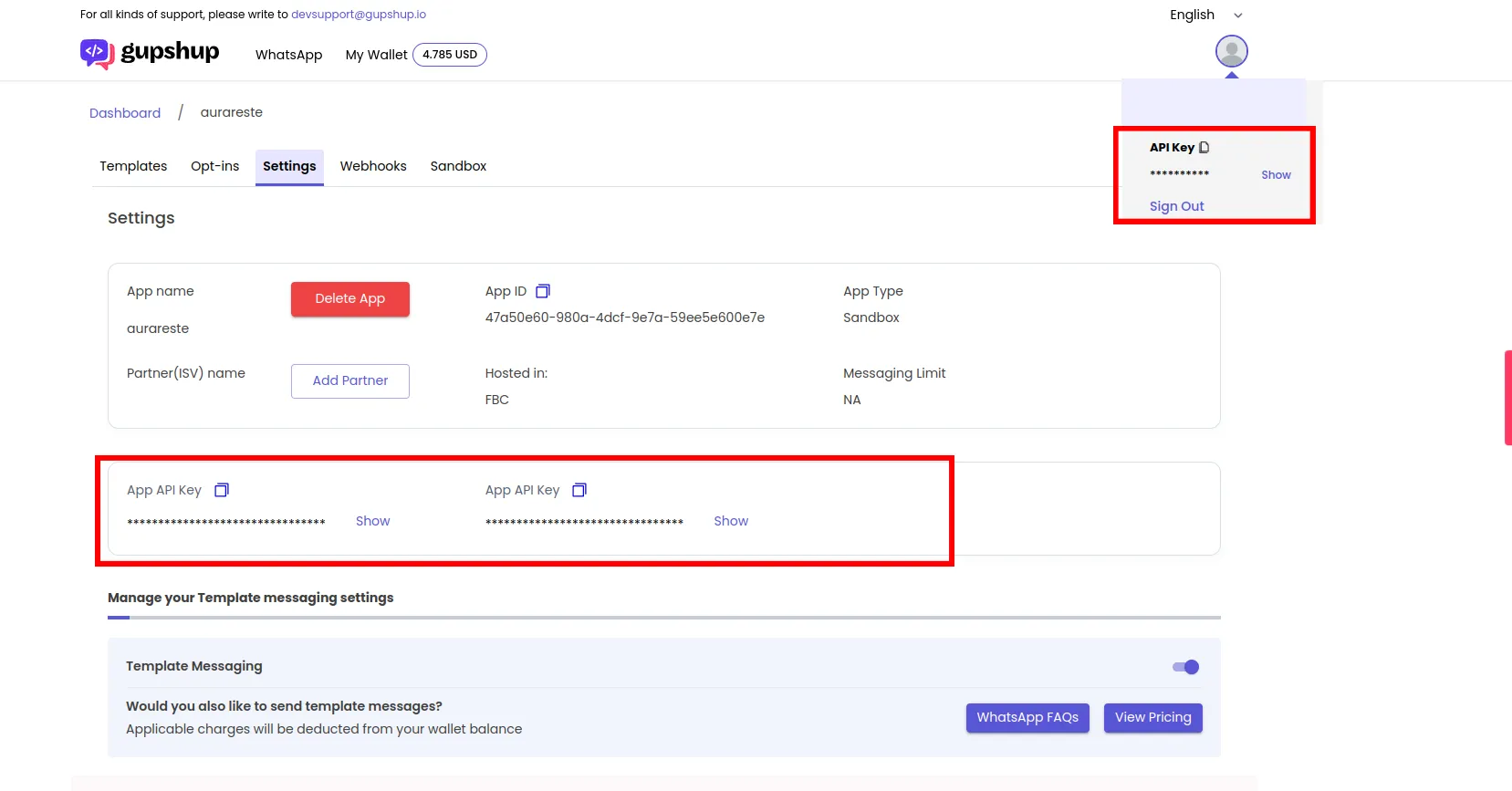Copy the App ID value
Image resolution: width=1512 pixels, height=791 pixels.
(543, 291)
